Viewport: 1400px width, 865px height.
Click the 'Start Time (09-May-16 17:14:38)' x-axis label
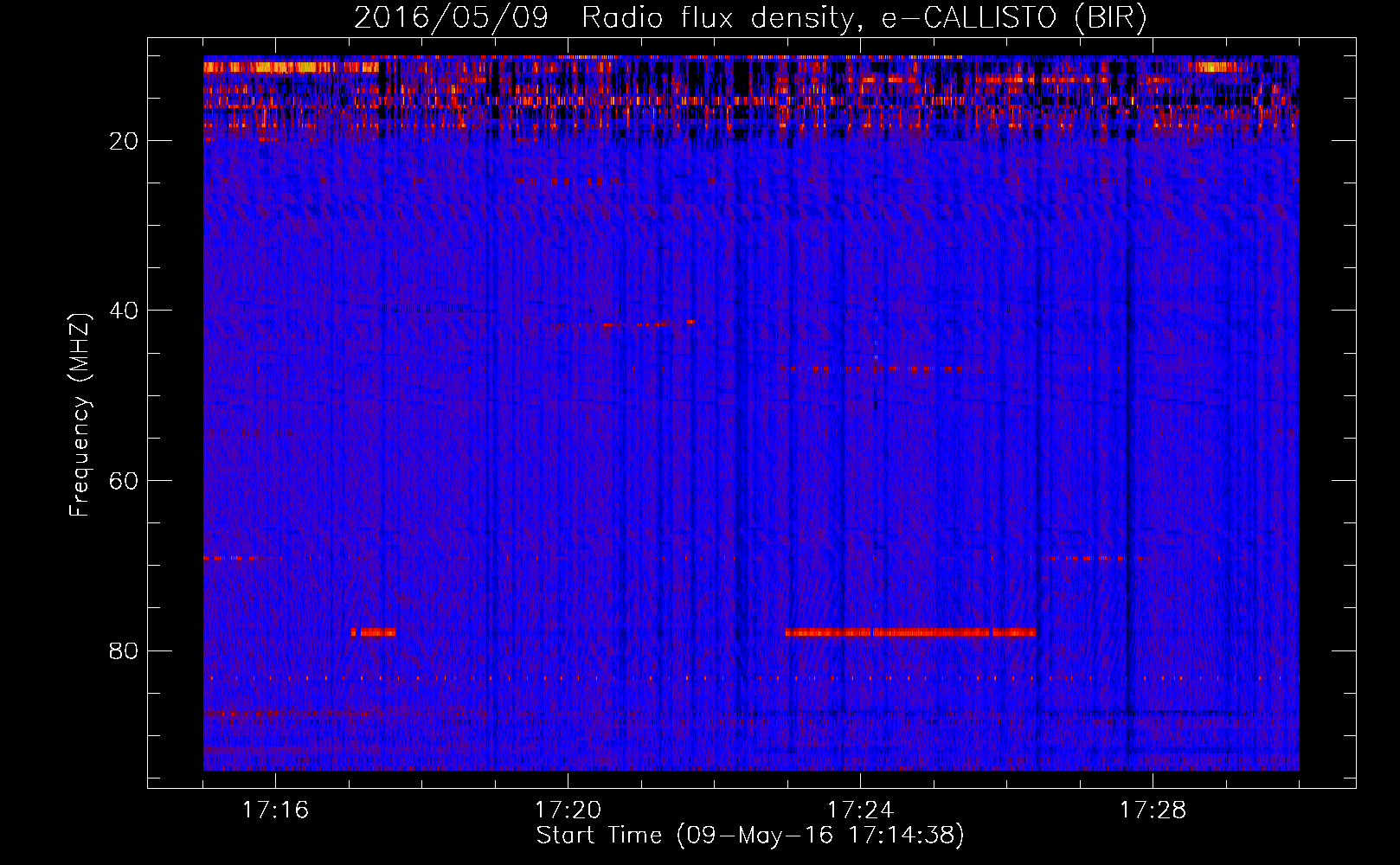coord(750,836)
